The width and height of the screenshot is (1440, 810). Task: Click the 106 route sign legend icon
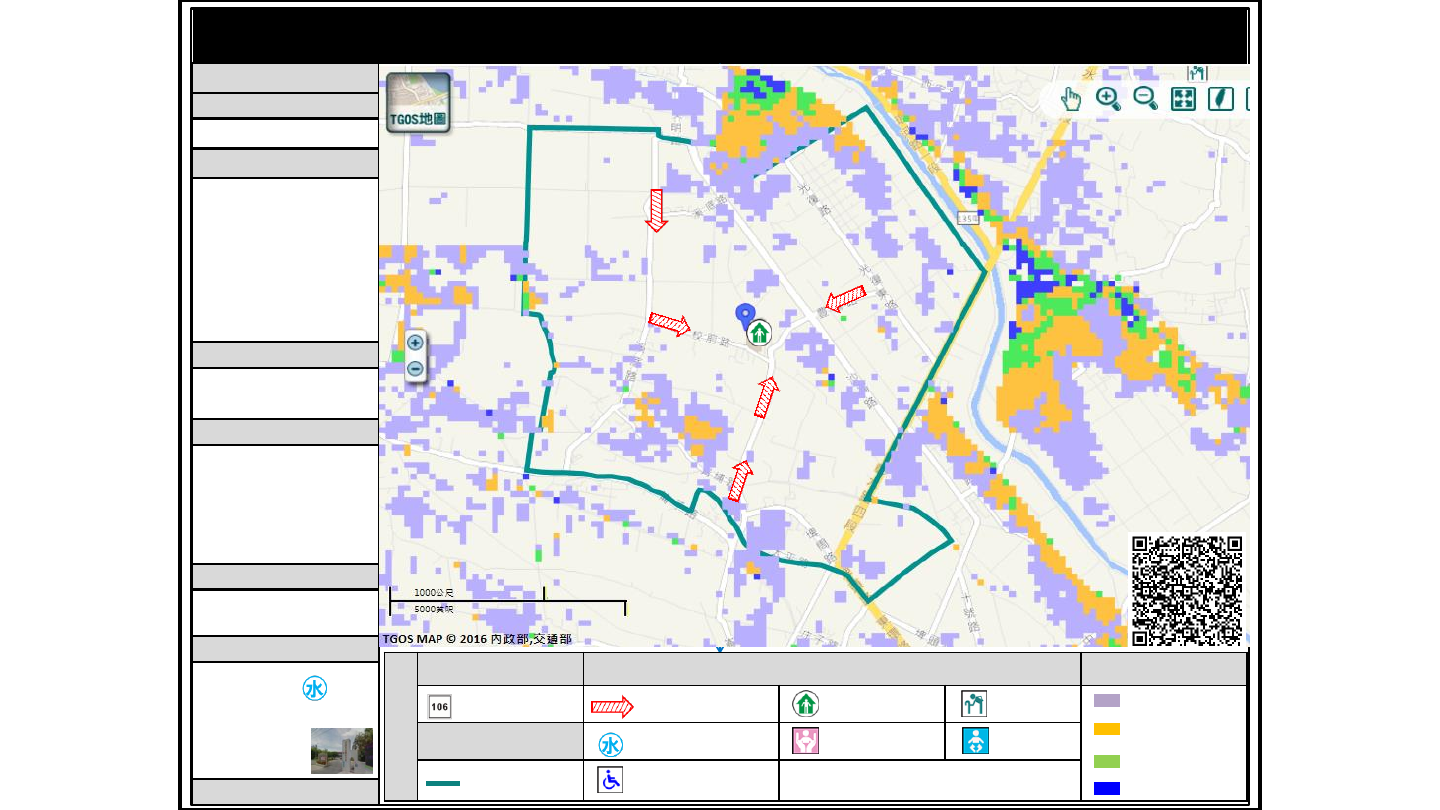click(439, 706)
